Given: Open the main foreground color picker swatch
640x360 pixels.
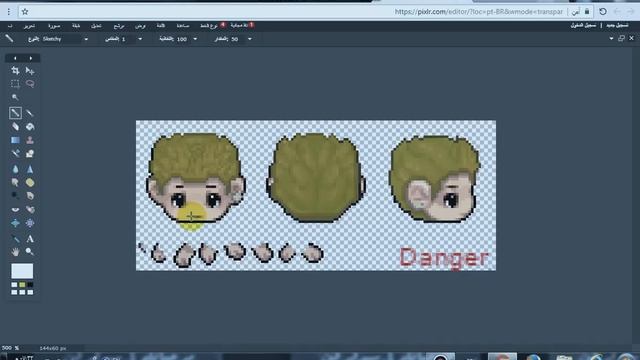Looking at the screenshot, I should click(x=22, y=271).
